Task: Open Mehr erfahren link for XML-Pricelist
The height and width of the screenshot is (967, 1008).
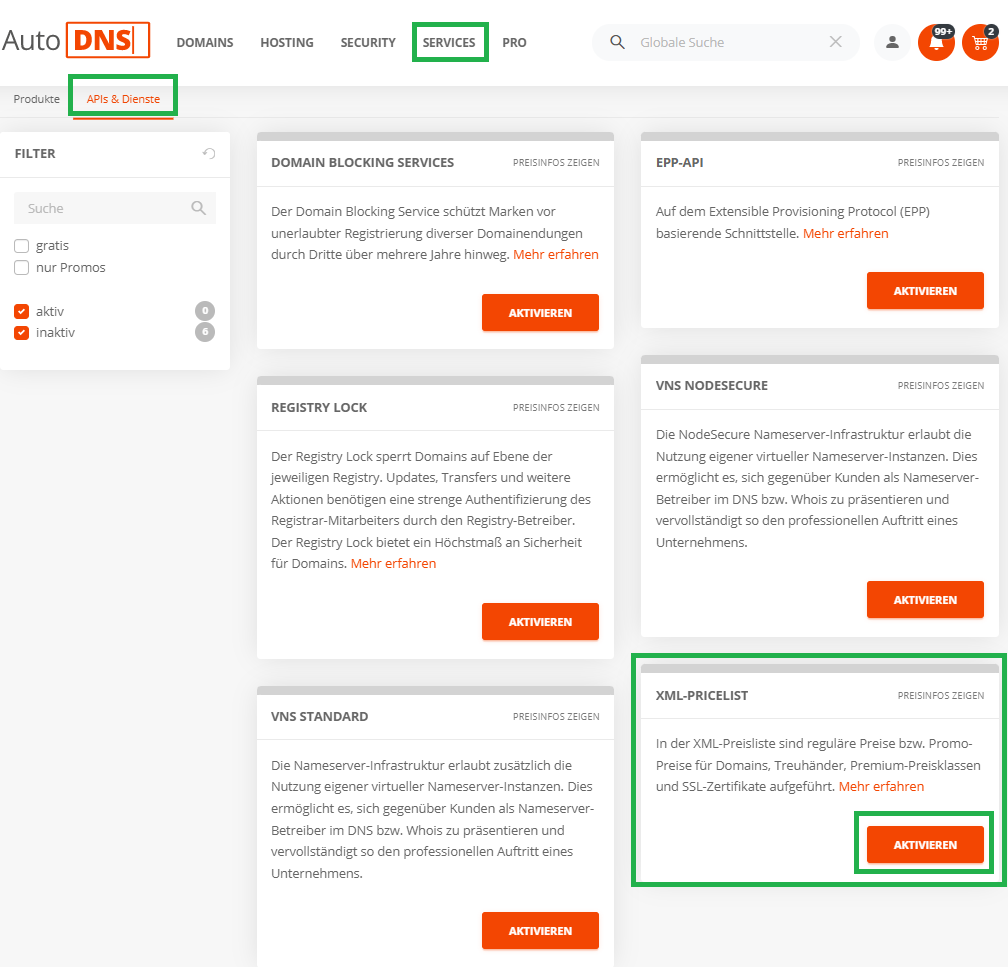Action: [x=881, y=786]
